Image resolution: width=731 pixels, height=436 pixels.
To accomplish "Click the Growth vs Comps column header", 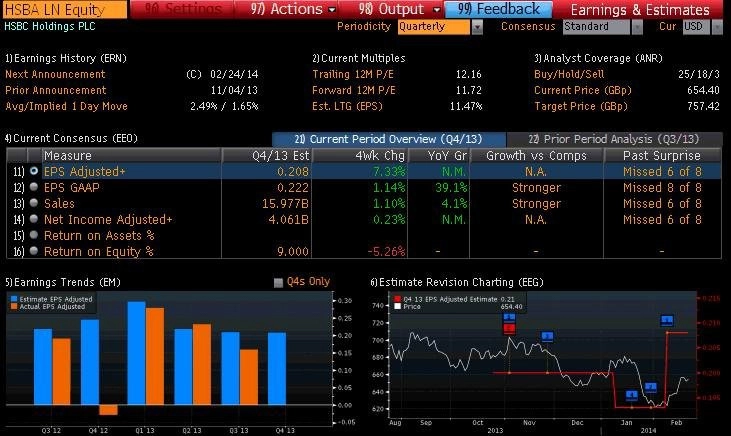I will click(x=537, y=155).
